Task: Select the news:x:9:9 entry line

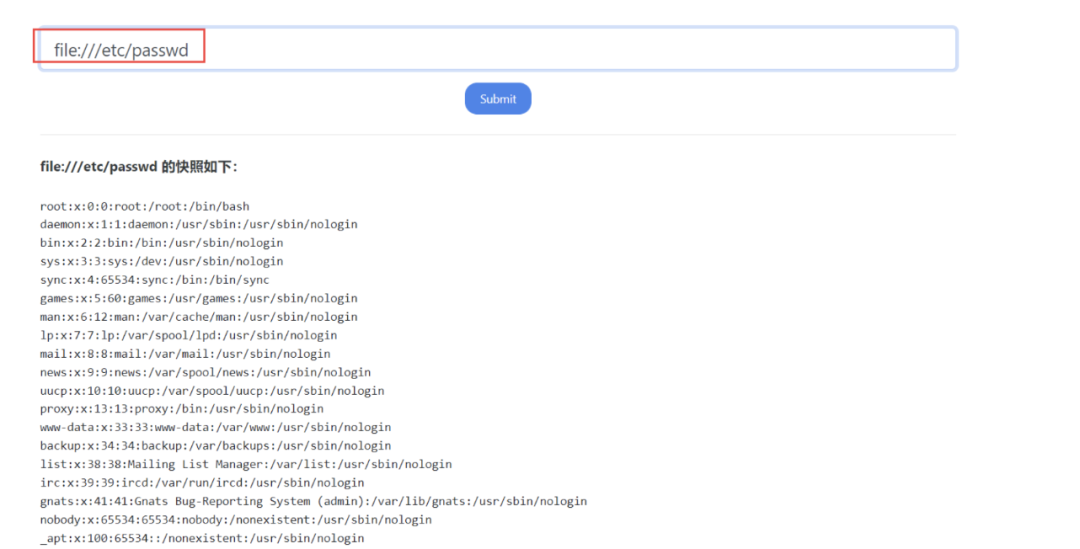Action: tap(205, 372)
